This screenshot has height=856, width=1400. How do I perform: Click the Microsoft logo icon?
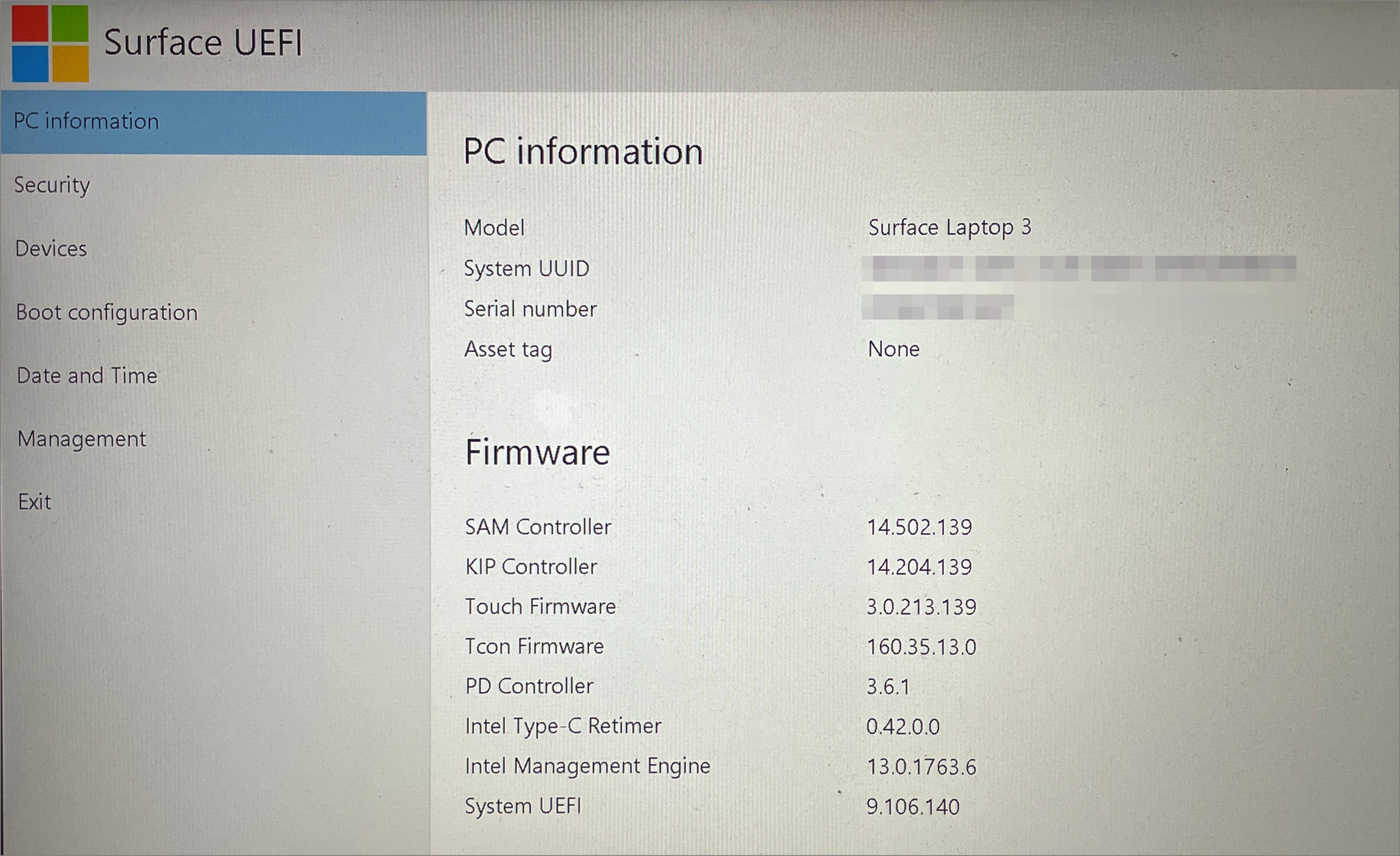coord(51,43)
